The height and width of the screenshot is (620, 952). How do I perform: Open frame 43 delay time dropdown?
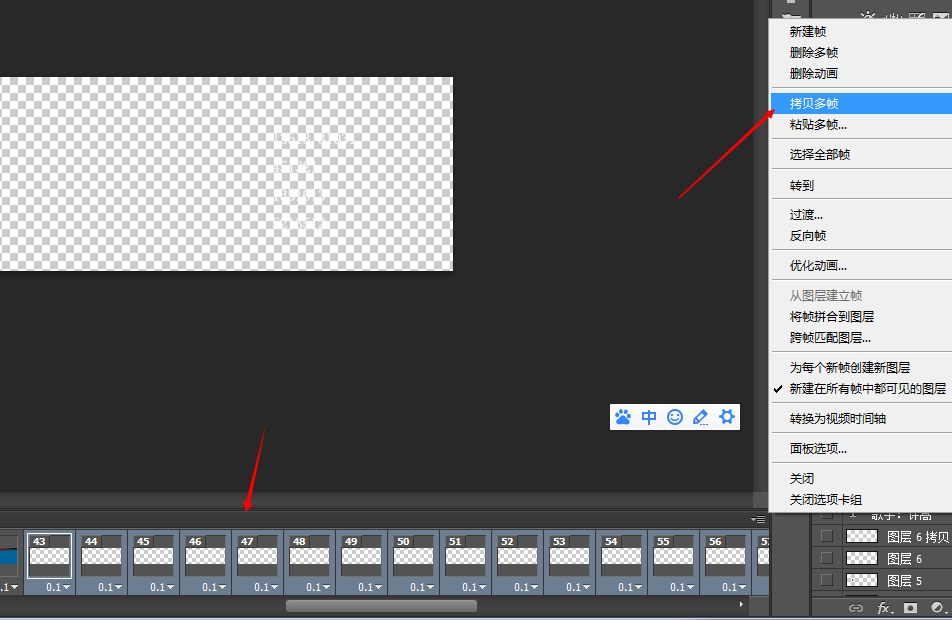[58, 587]
